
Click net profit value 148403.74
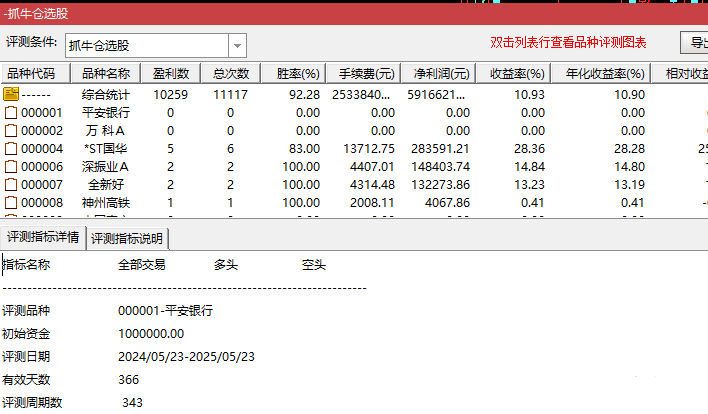point(440,167)
